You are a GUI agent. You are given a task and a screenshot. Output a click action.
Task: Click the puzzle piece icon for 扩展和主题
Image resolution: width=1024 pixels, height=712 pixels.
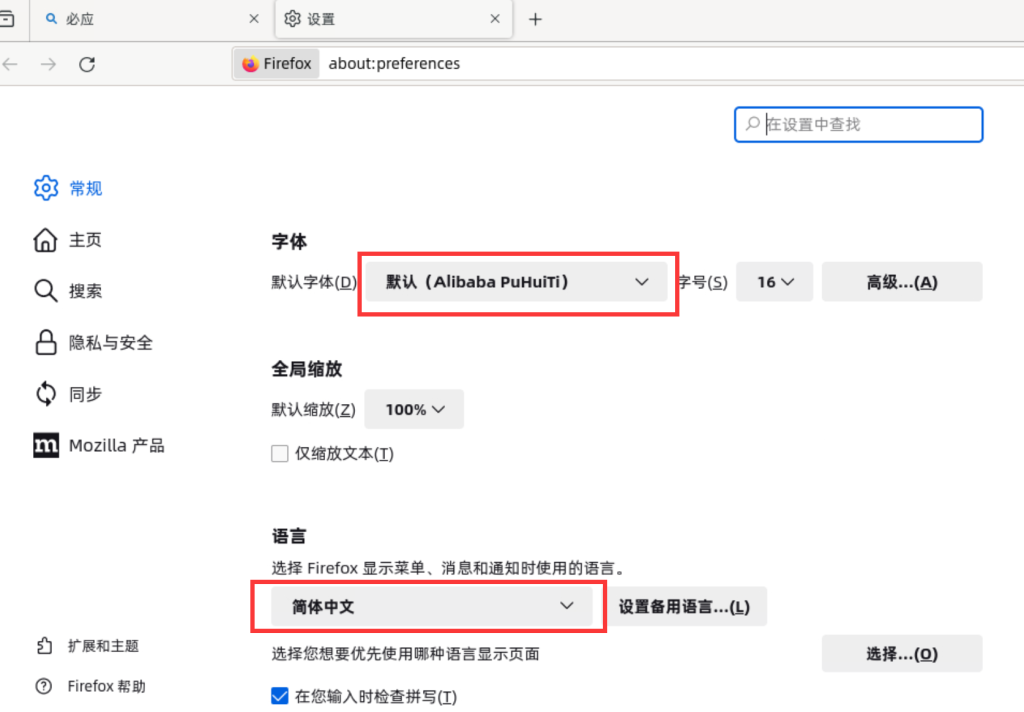tap(44, 645)
